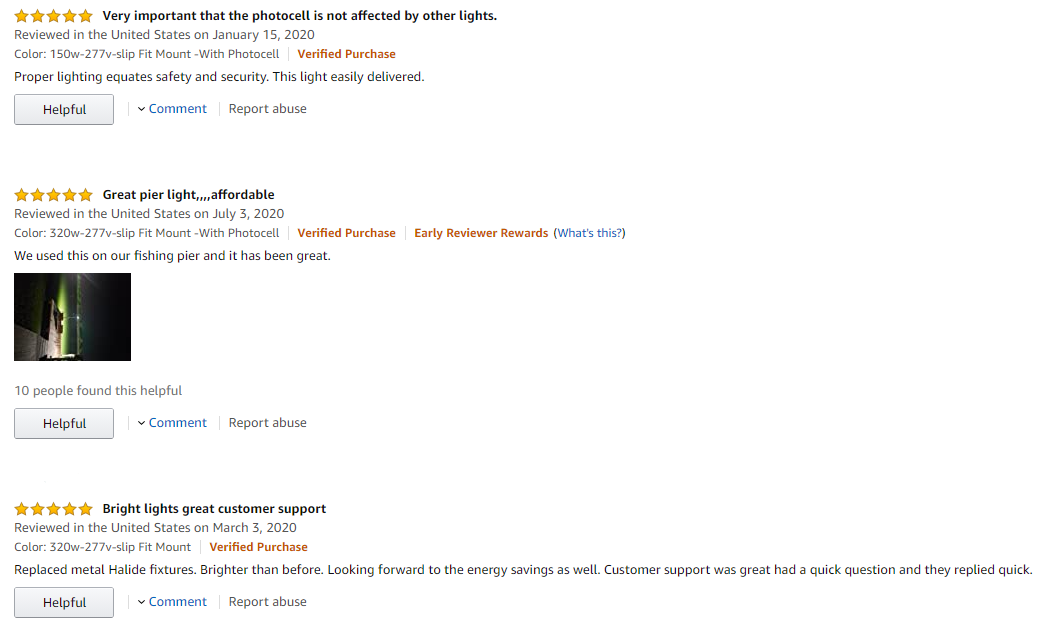The width and height of the screenshot is (1047, 631).
Task: Click star rating of pier light review
Action: tap(53, 195)
